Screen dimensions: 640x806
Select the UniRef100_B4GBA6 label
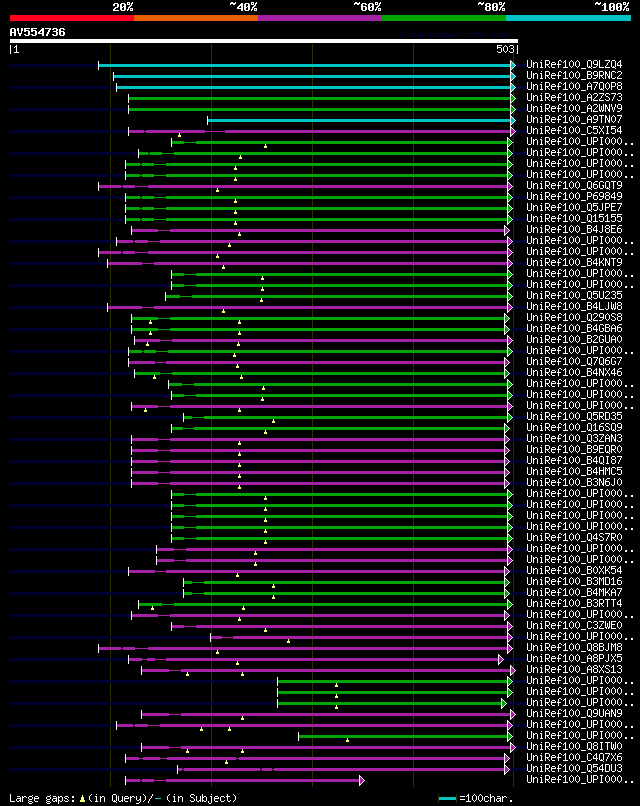click(574, 328)
